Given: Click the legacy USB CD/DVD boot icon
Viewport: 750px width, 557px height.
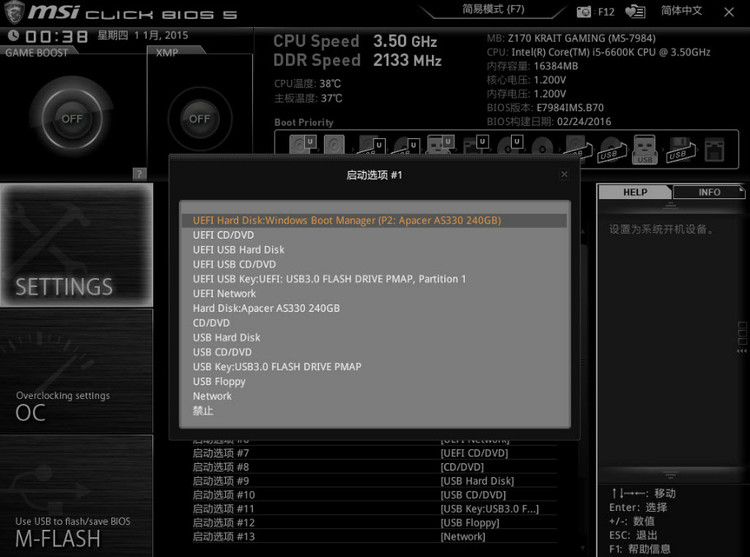Looking at the screenshot, I should tap(612, 149).
